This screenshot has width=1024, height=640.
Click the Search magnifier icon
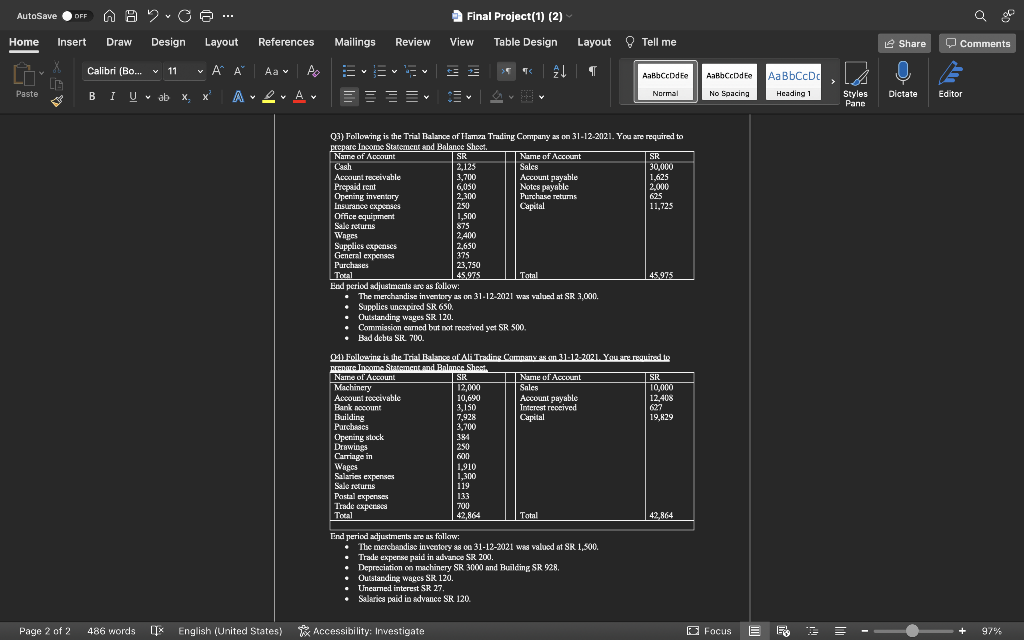coord(980,16)
